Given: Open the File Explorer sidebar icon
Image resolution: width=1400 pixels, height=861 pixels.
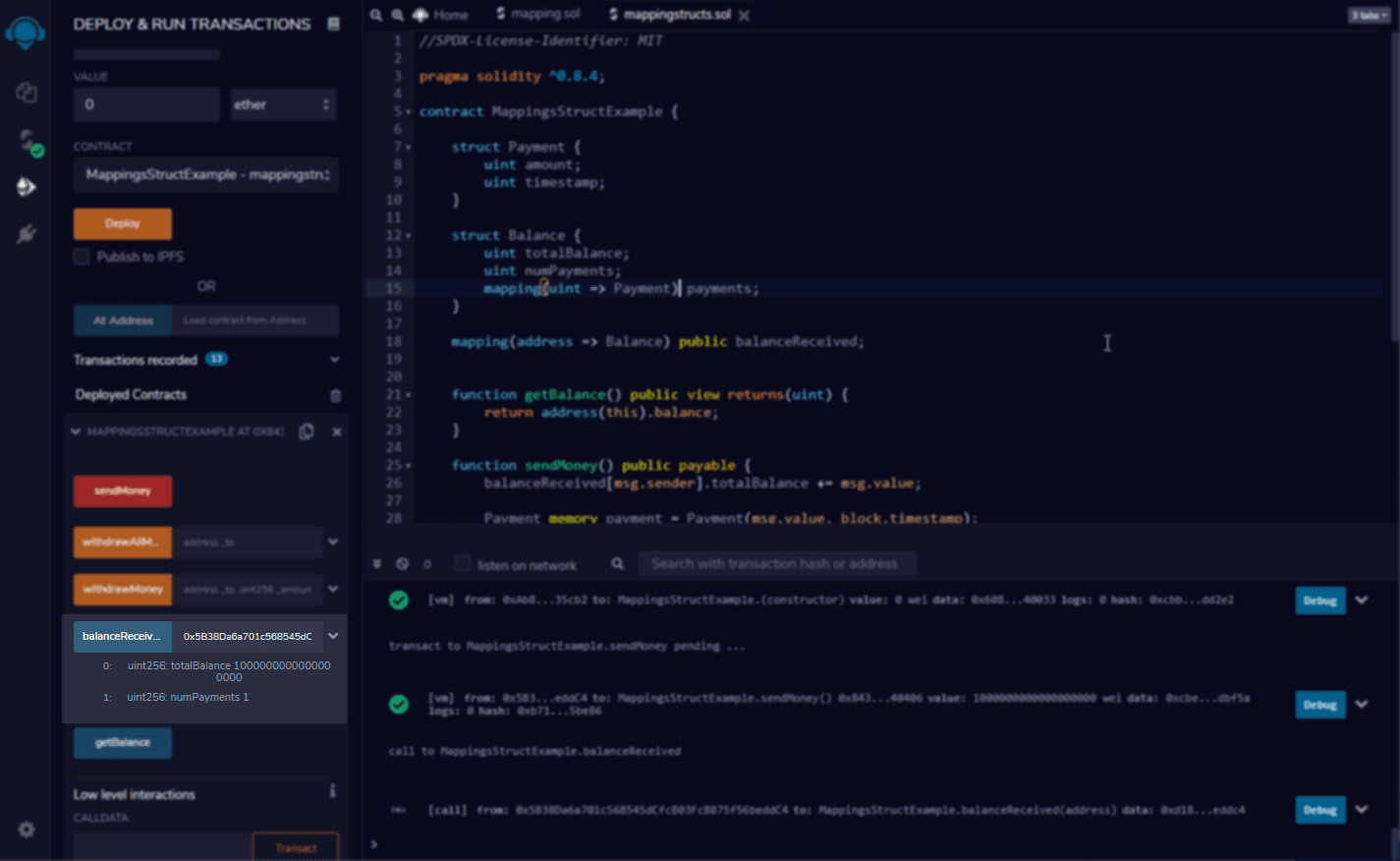Looking at the screenshot, I should pyautogui.click(x=27, y=92).
